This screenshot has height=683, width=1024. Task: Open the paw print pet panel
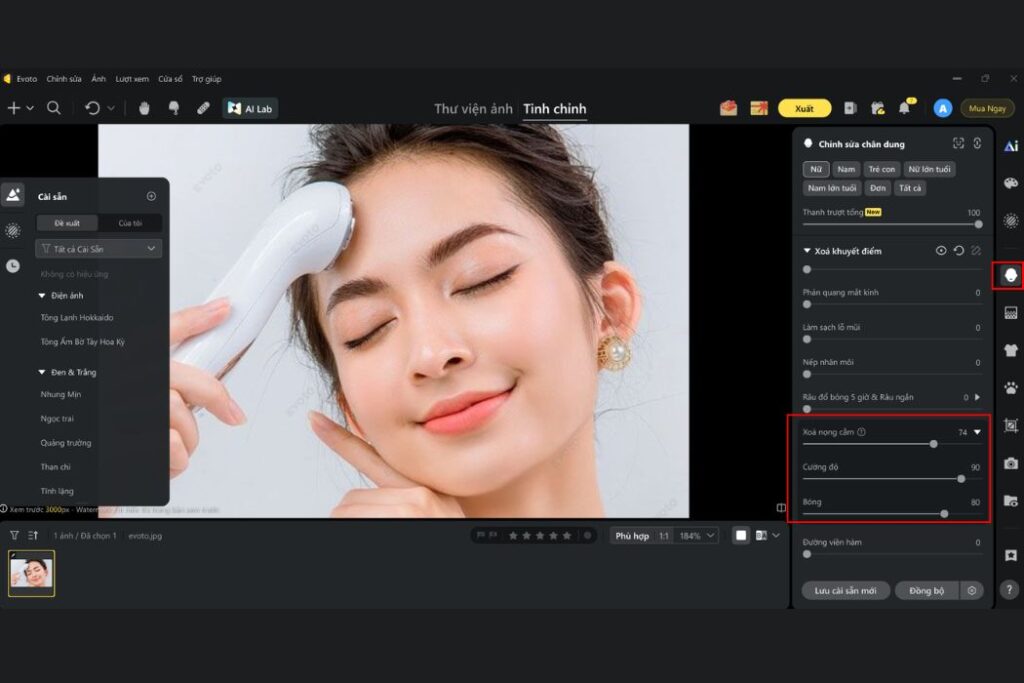click(1011, 389)
